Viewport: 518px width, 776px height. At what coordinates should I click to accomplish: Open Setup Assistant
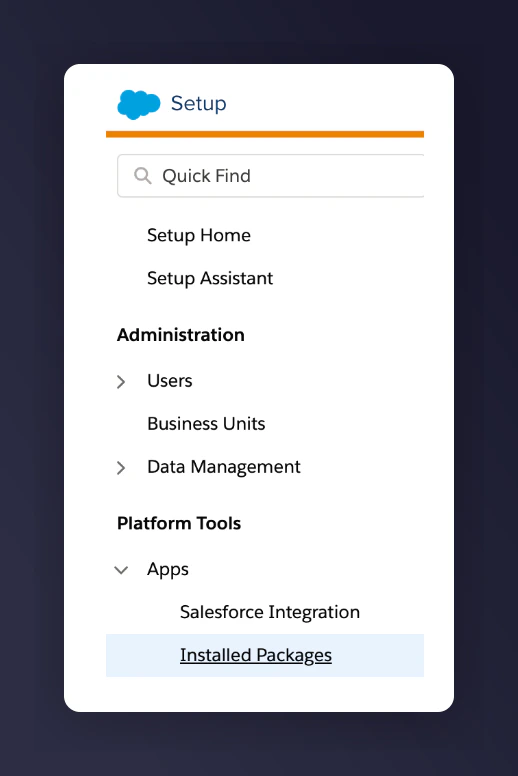pos(210,278)
